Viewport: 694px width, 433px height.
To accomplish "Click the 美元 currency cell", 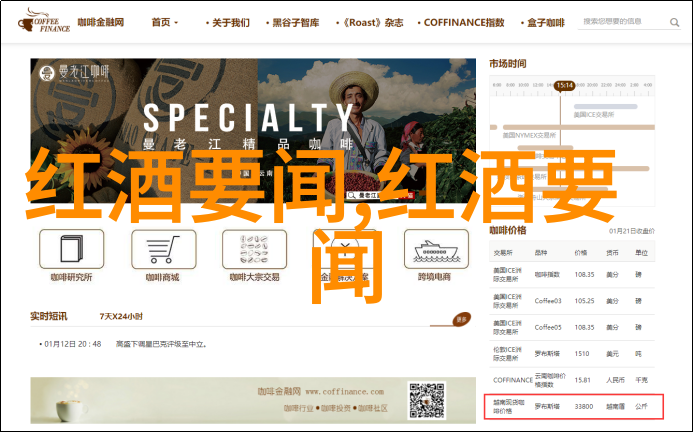I will click(x=612, y=354).
